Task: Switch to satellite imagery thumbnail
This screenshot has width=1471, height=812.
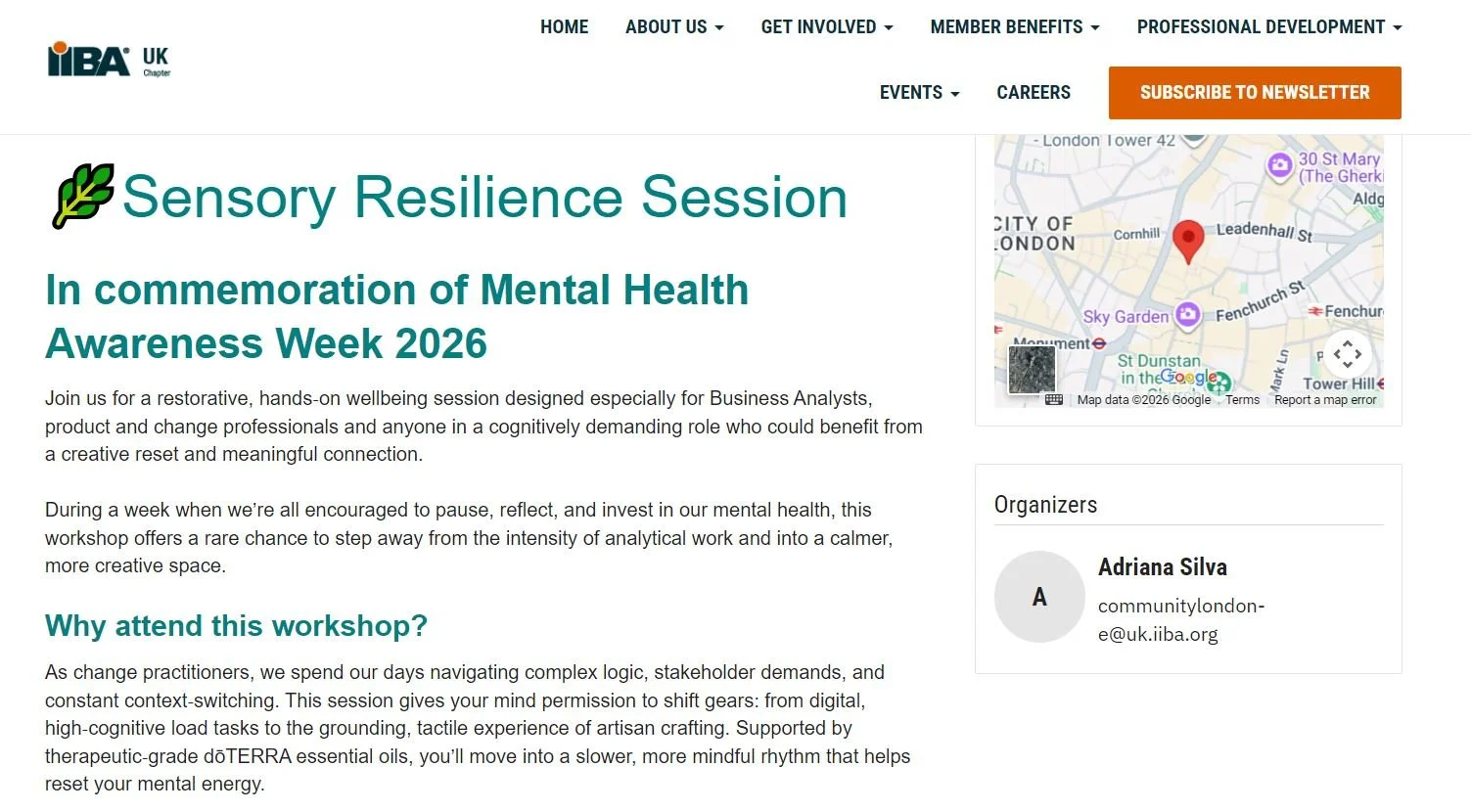Action: (1032, 370)
